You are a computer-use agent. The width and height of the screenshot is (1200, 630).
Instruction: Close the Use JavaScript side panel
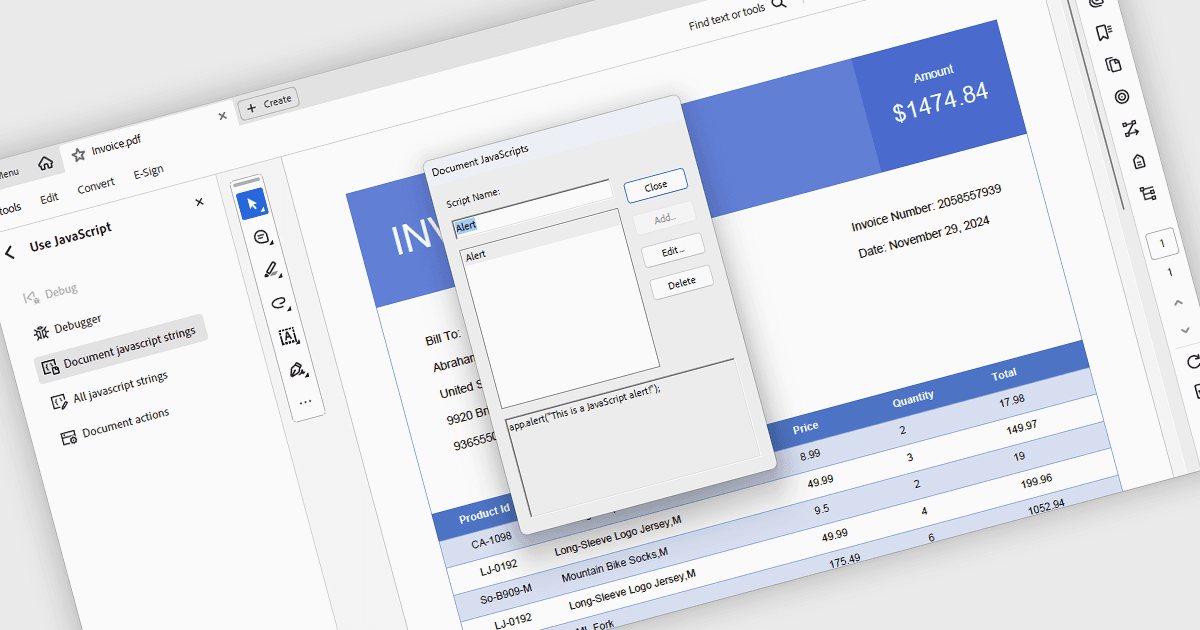(199, 202)
